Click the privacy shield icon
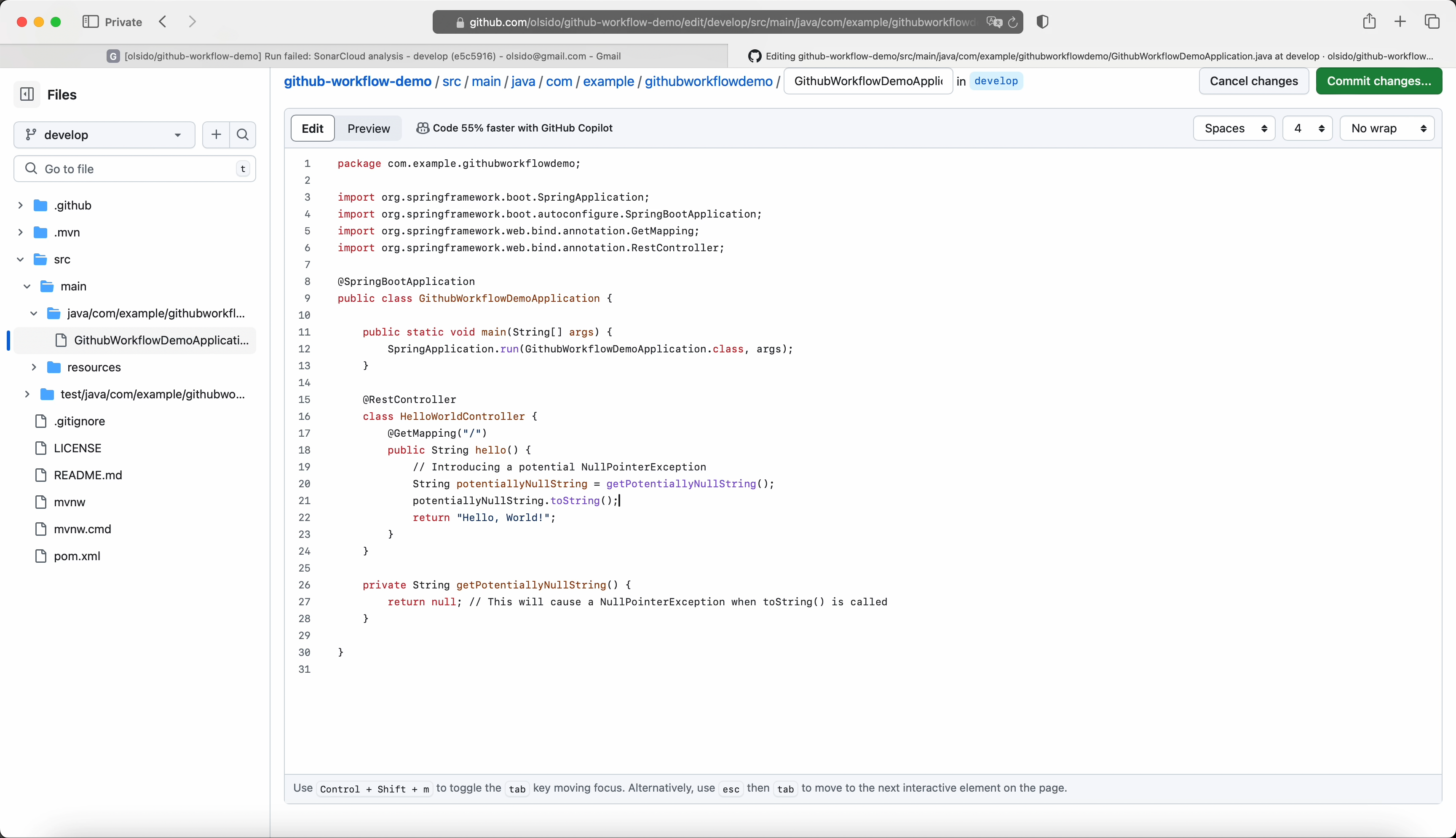Viewport: 1456px width, 838px height. coord(1042,22)
